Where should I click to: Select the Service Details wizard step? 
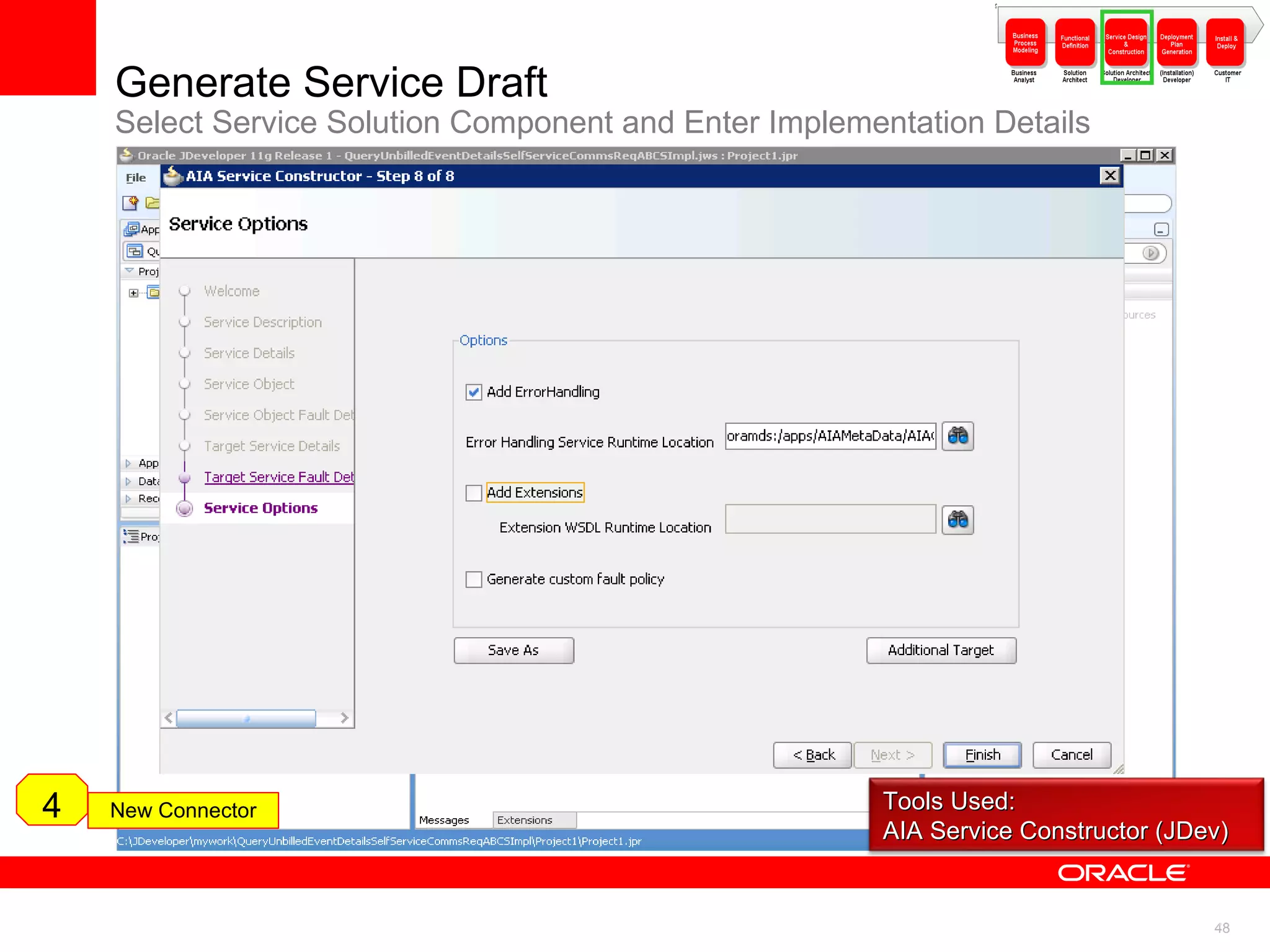pyautogui.click(x=249, y=353)
